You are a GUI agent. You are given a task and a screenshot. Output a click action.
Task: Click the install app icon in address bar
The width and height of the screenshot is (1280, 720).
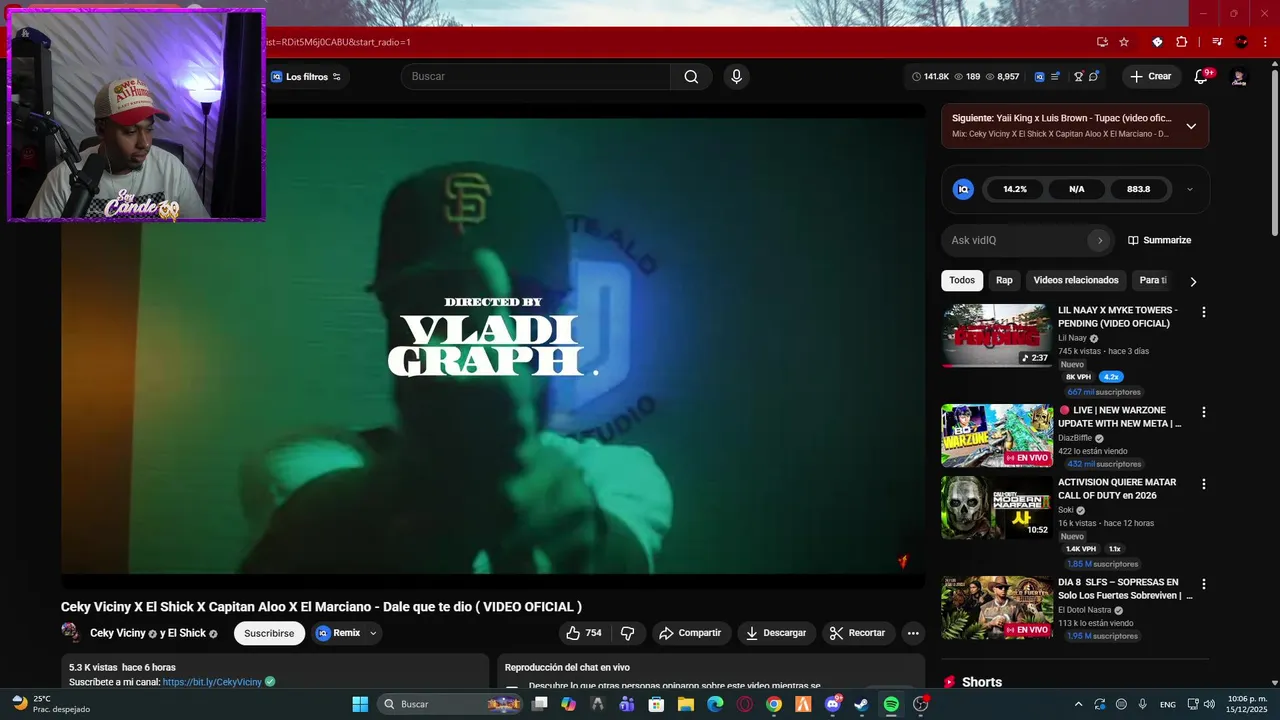click(x=1102, y=42)
